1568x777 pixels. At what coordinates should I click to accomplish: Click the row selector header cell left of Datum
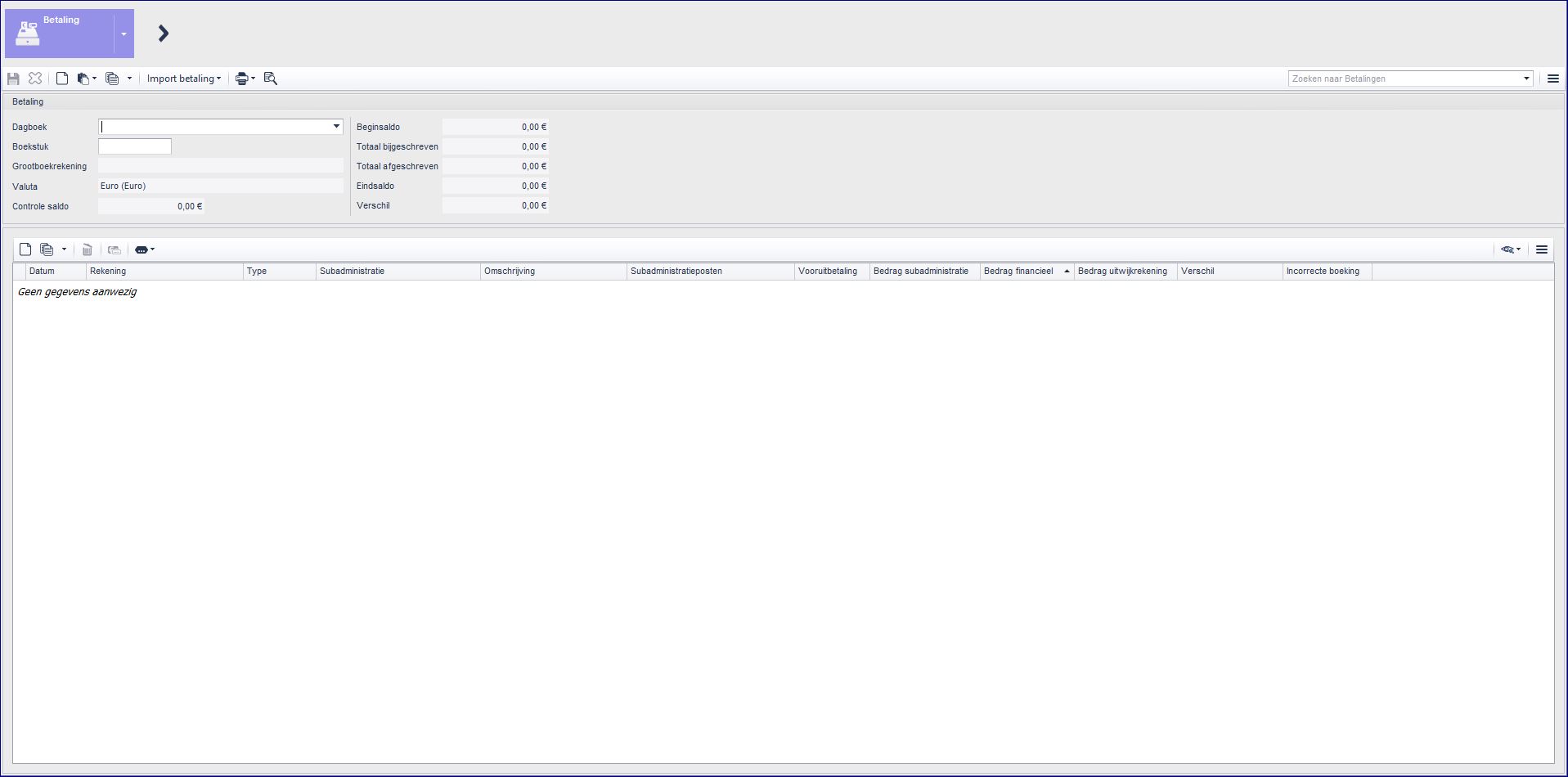point(20,272)
